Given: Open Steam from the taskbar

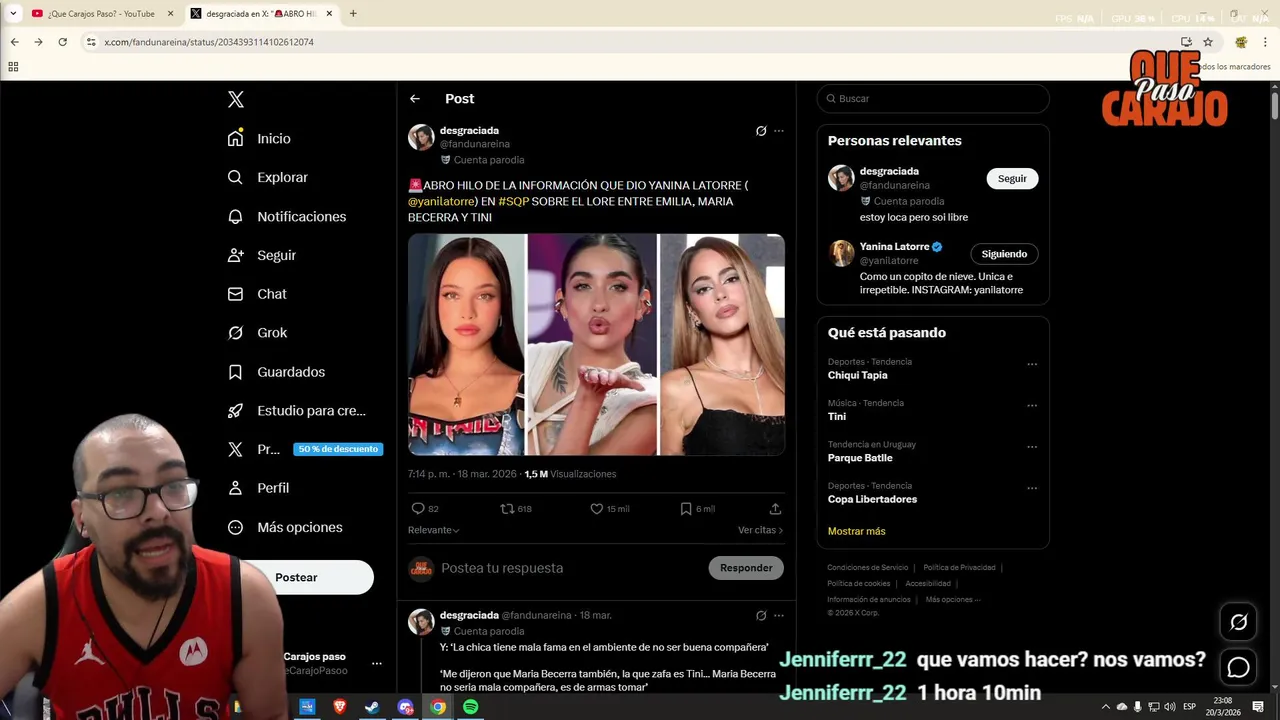Looking at the screenshot, I should click(372, 707).
